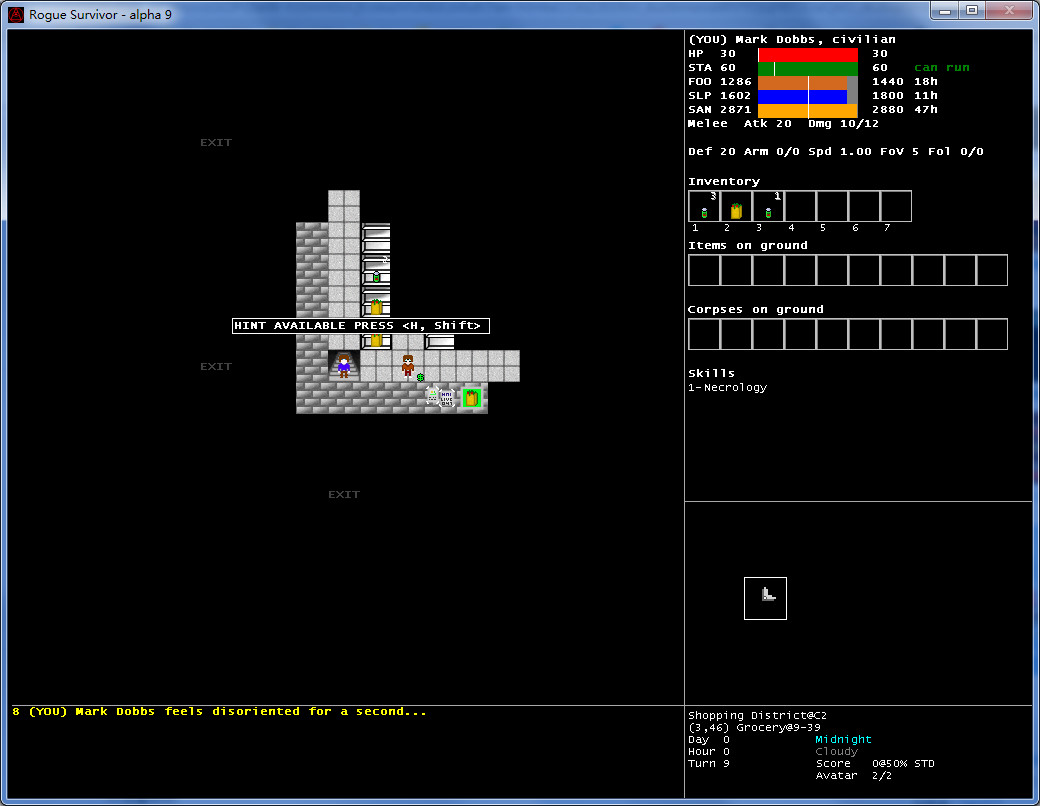
Task: Click the 'Turn 9' counter
Action: click(x=709, y=764)
